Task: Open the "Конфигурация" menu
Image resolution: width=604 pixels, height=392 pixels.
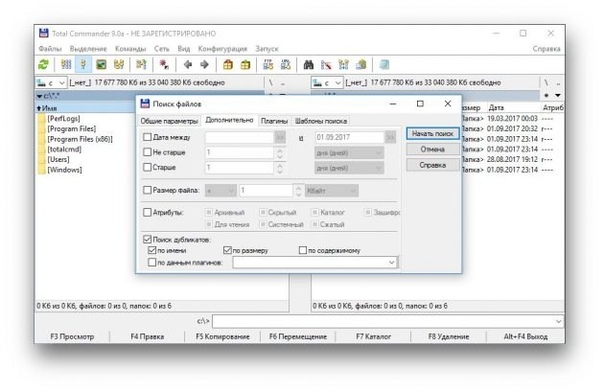Action: point(222,49)
